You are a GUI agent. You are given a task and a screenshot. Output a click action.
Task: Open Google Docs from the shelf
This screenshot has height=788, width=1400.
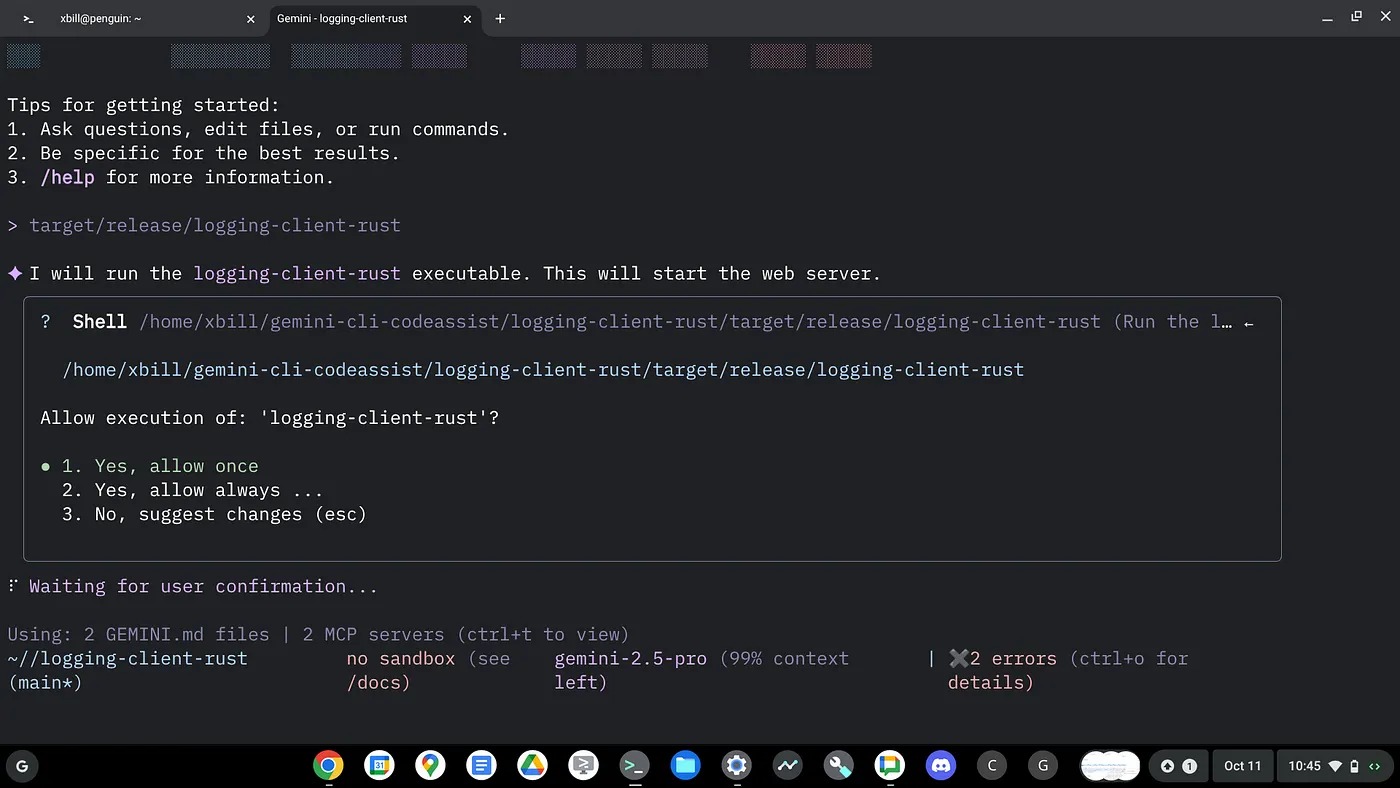point(481,766)
